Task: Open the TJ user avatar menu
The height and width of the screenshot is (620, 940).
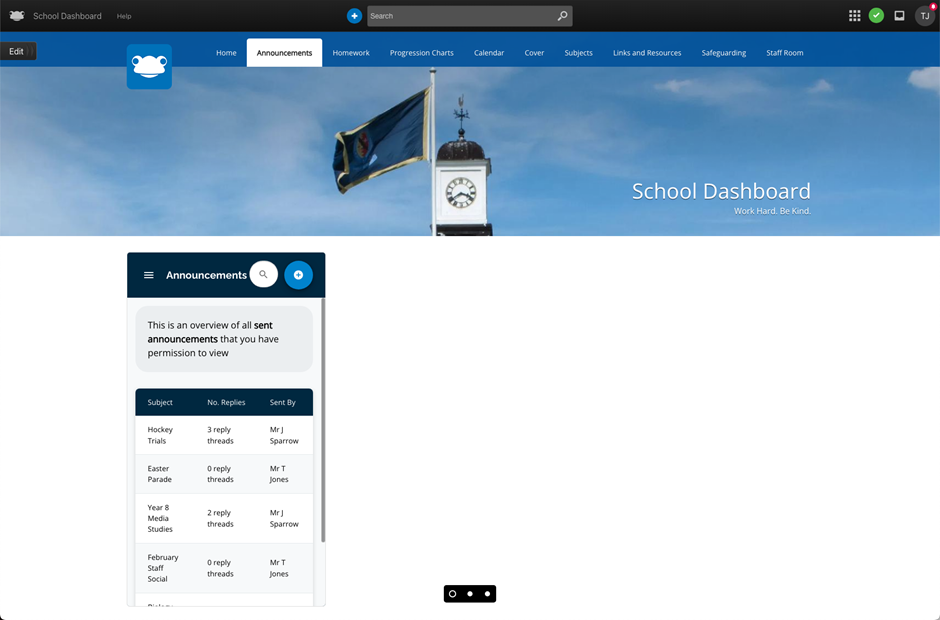Action: coord(924,16)
